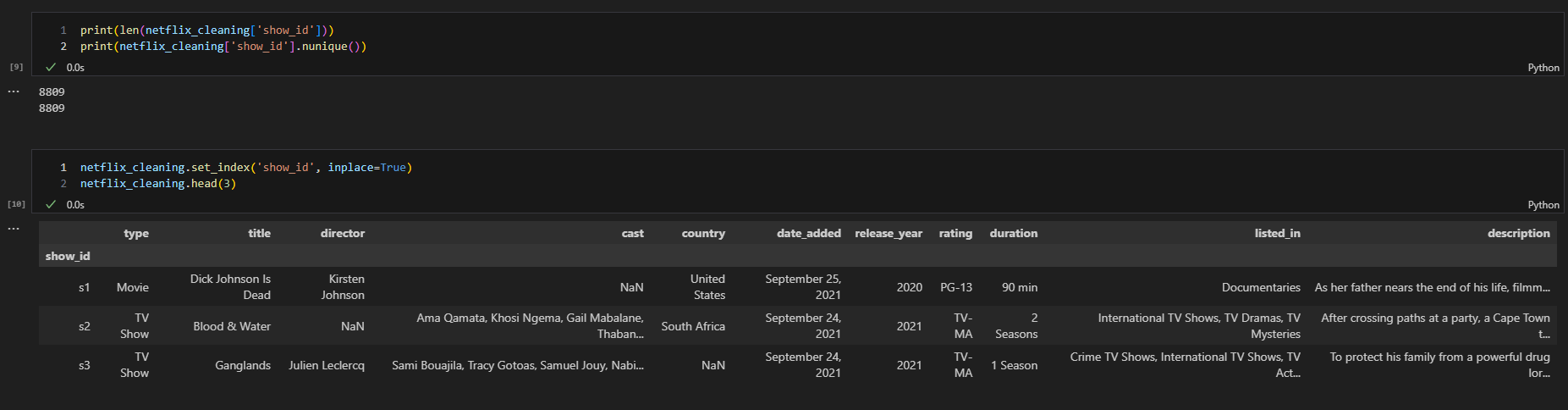The image size is (1568, 410).
Task: Click the success checkmark of cell 9
Action: [x=51, y=67]
